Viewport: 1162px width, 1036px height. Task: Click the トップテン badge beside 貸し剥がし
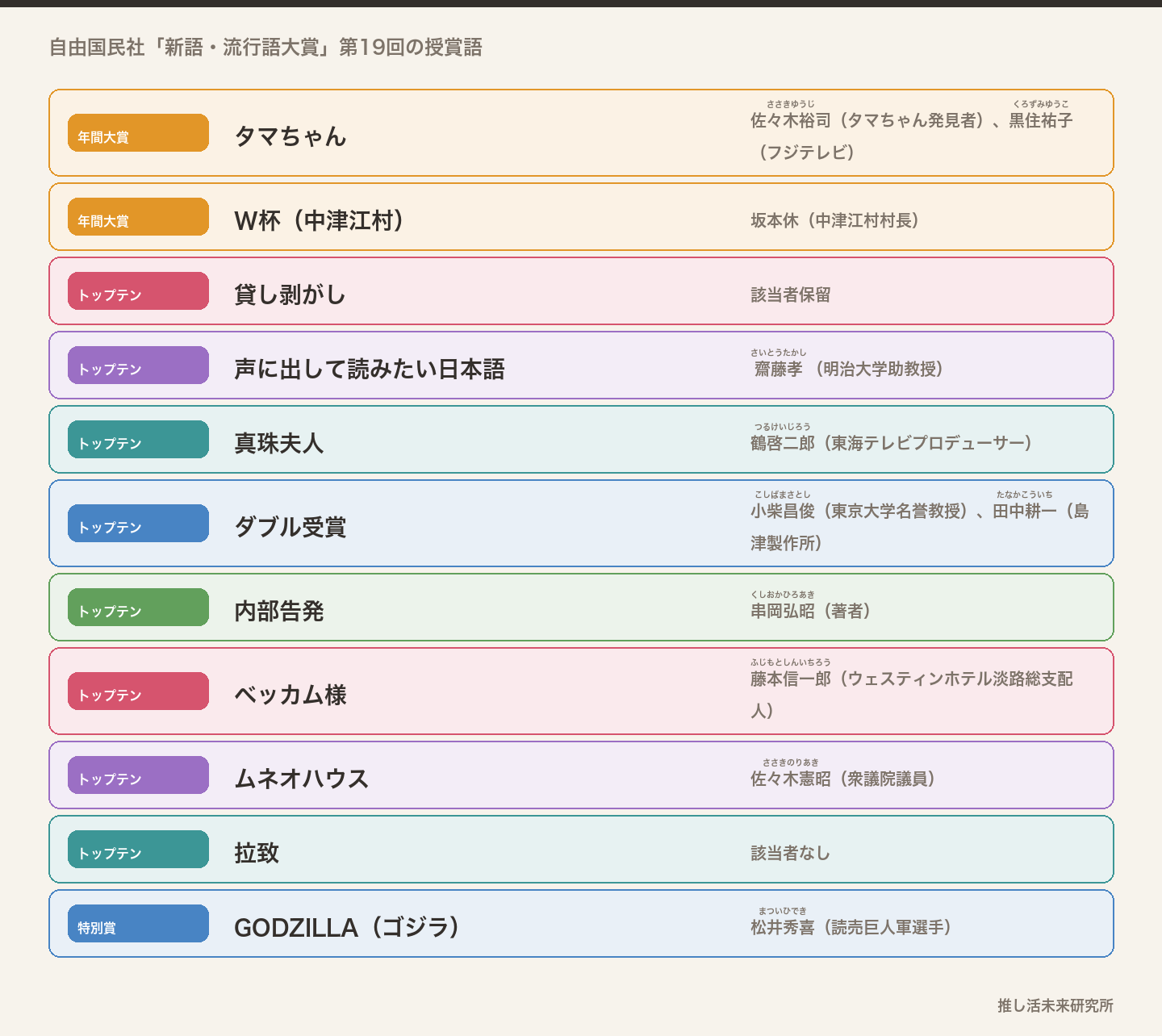pyautogui.click(x=138, y=291)
